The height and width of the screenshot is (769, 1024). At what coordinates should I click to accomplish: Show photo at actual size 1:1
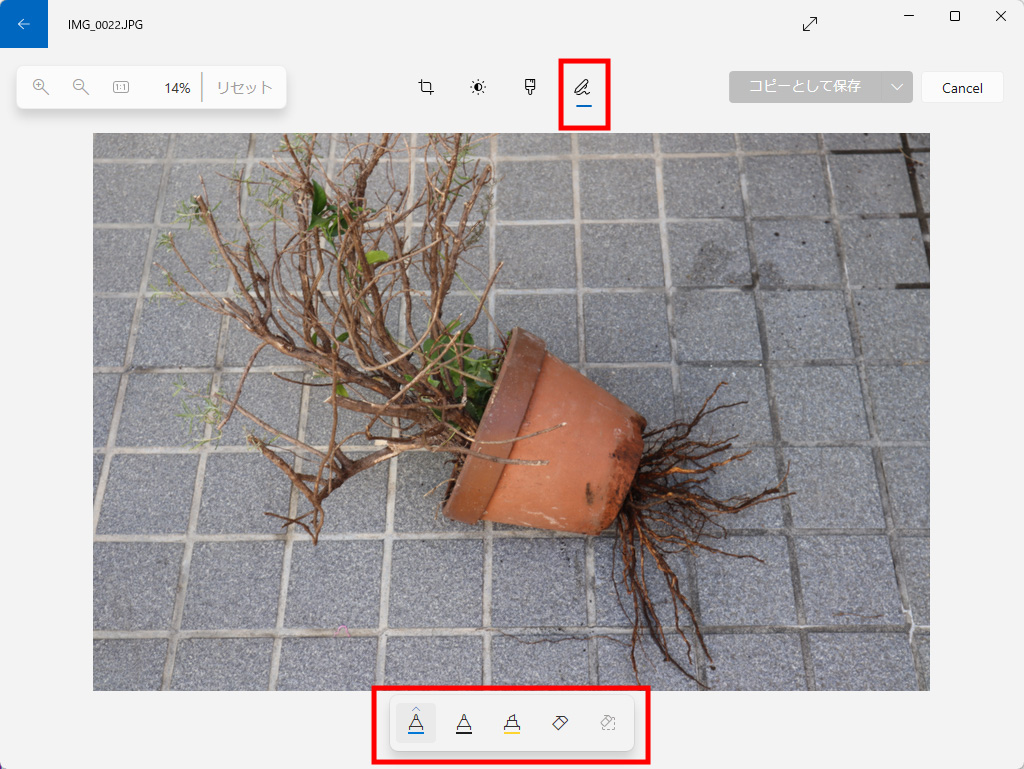pyautogui.click(x=121, y=87)
